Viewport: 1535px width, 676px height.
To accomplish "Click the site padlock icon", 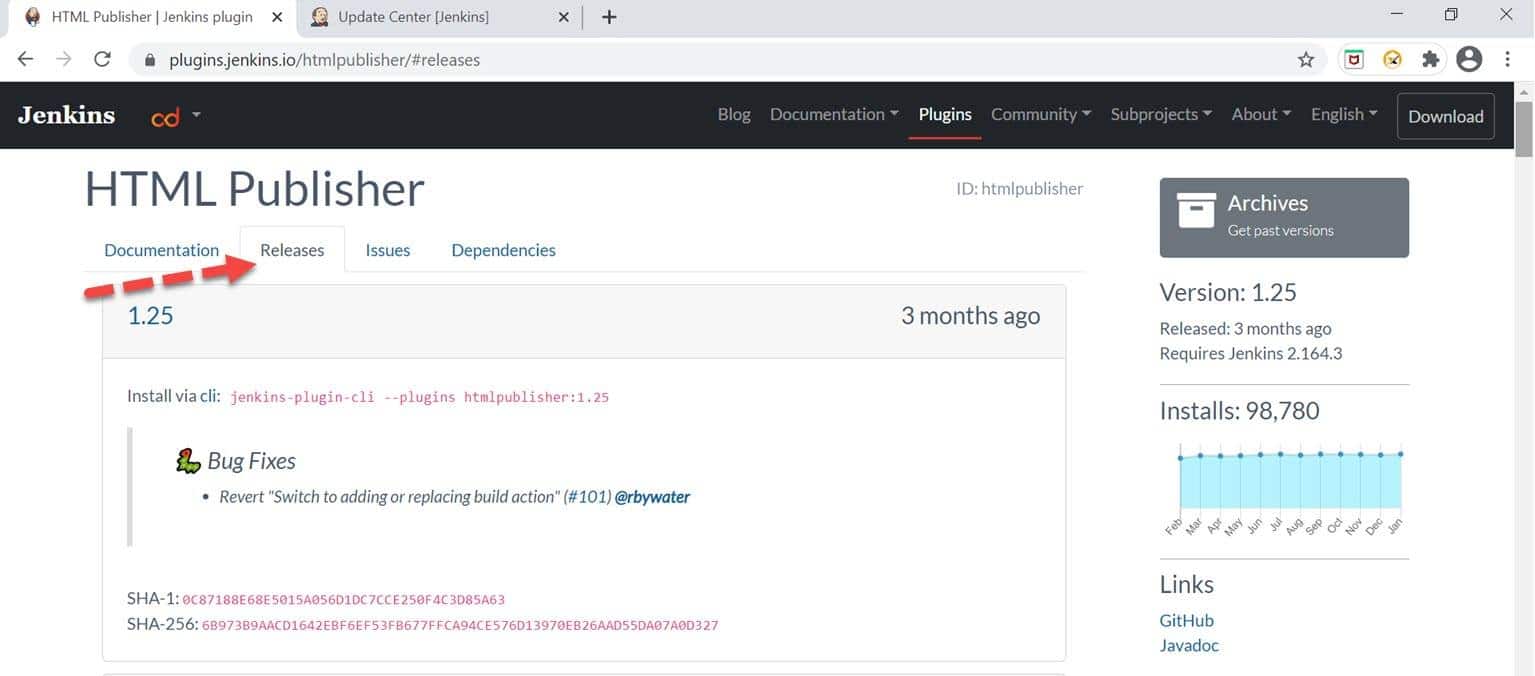I will [x=150, y=60].
